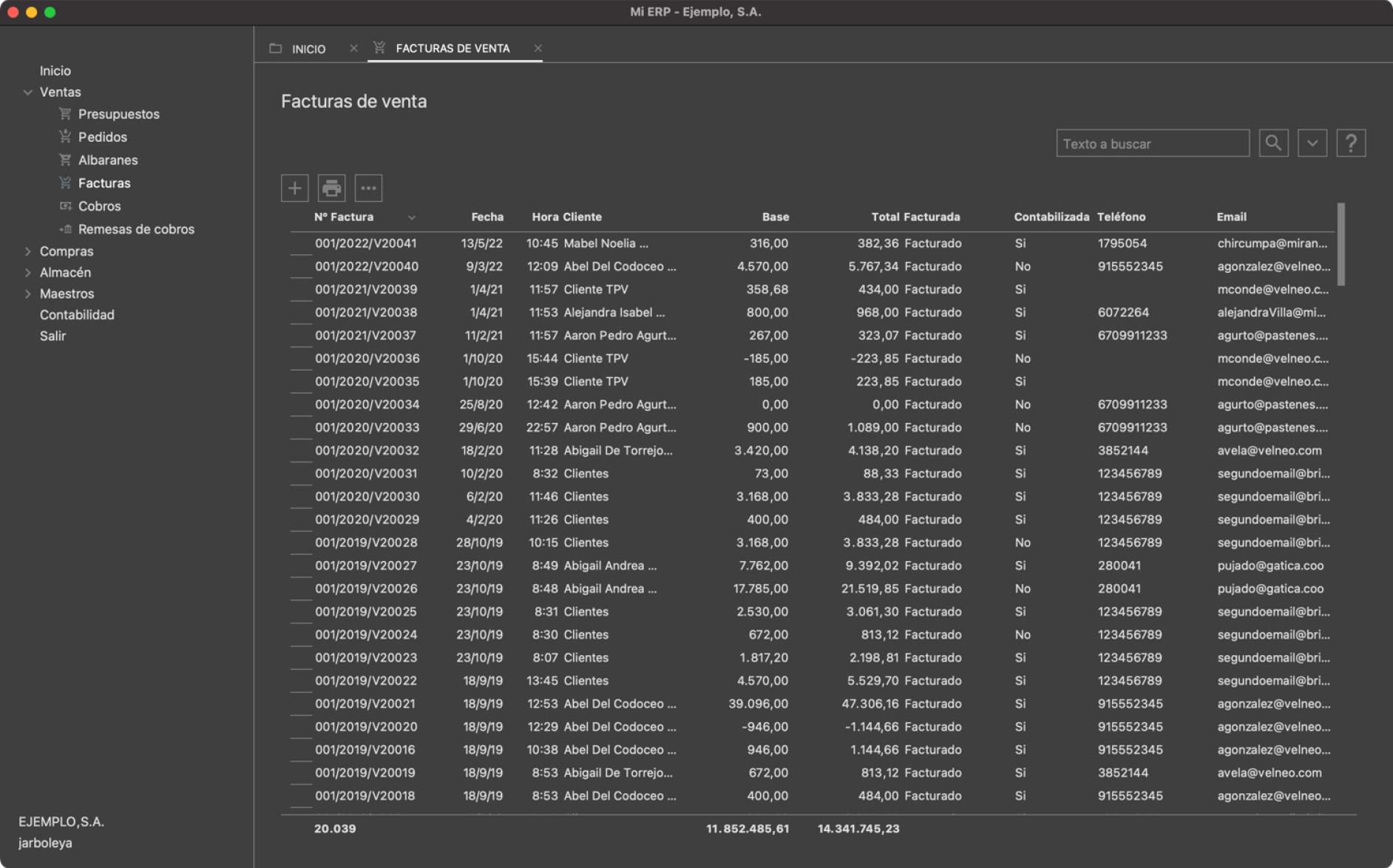Click the jarboleya user label
The image size is (1393, 868).
45,843
